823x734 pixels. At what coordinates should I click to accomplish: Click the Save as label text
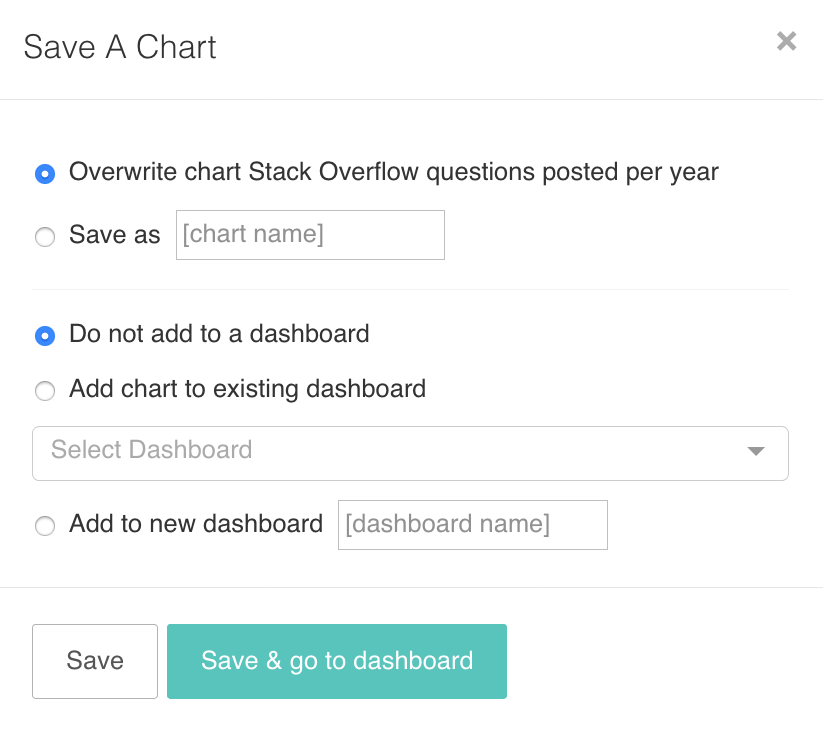coord(115,235)
